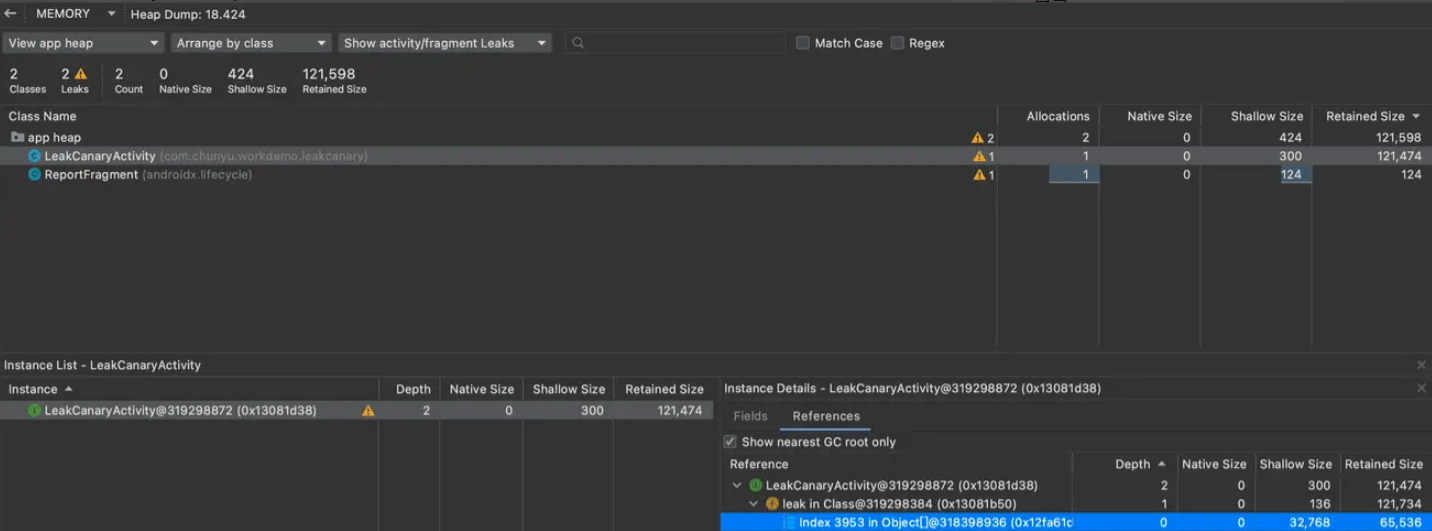Screen dimensions: 1432x531
Task: Select Heap Dump: 18.424 label
Action: [188, 14]
